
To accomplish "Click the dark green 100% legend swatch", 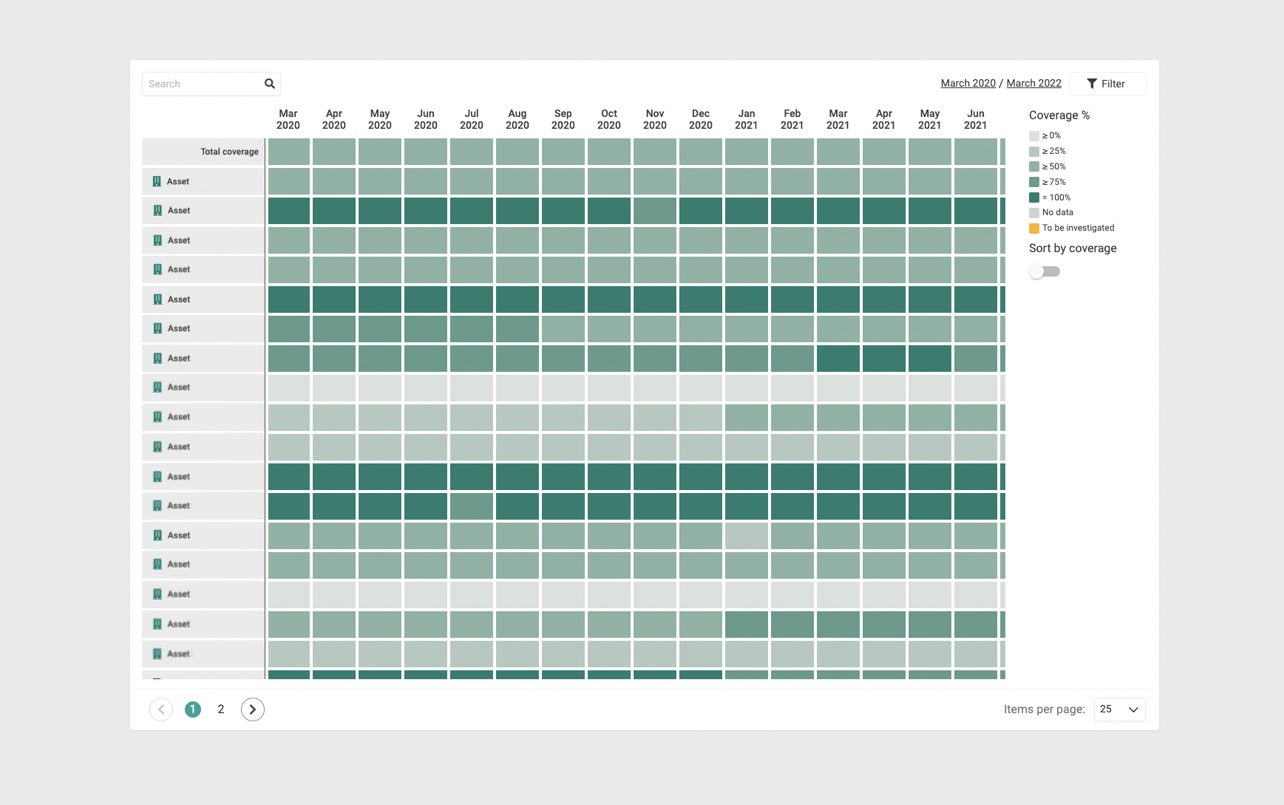I will [x=1034, y=198].
